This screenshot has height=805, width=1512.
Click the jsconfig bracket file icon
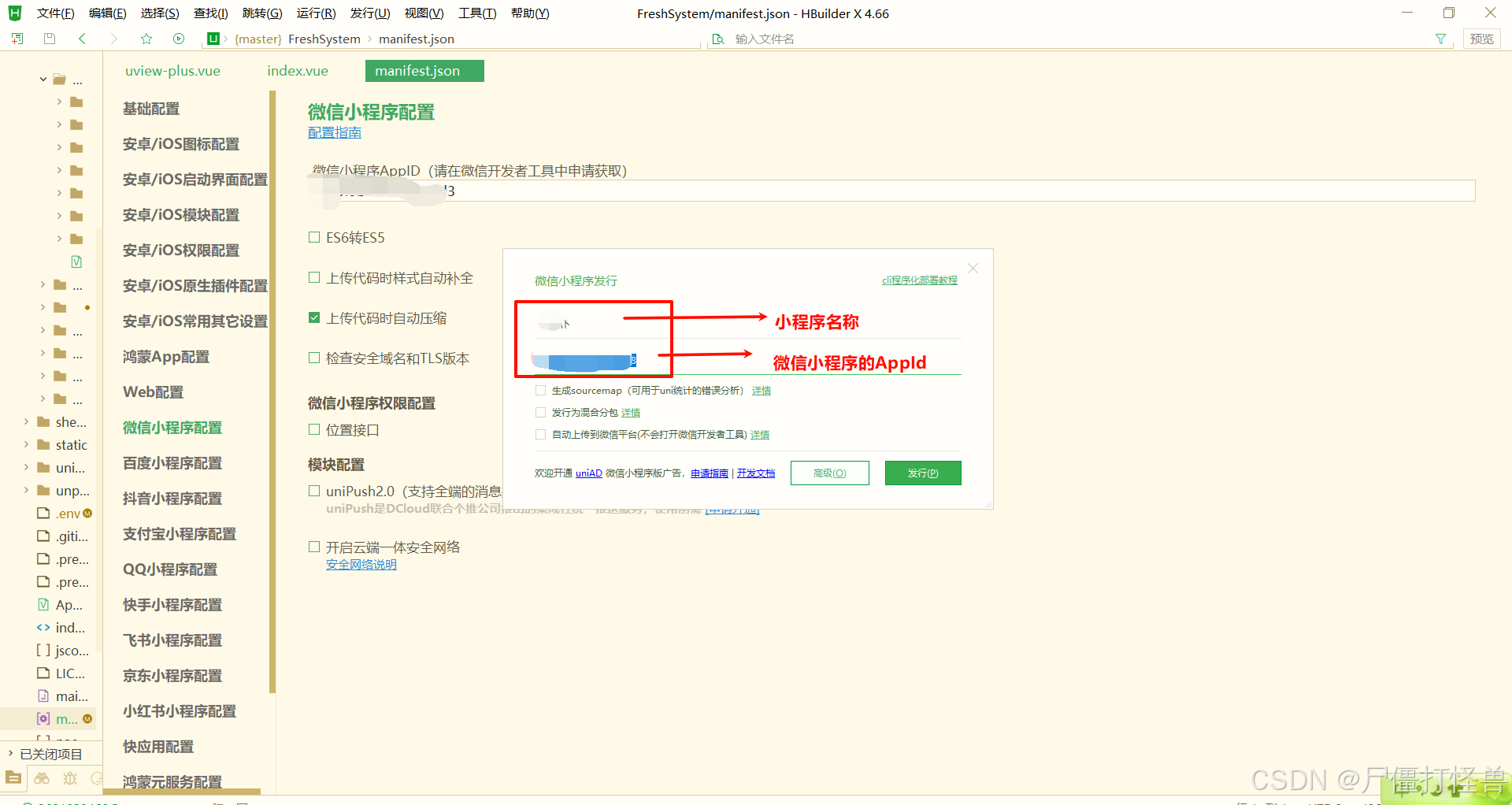pos(43,651)
